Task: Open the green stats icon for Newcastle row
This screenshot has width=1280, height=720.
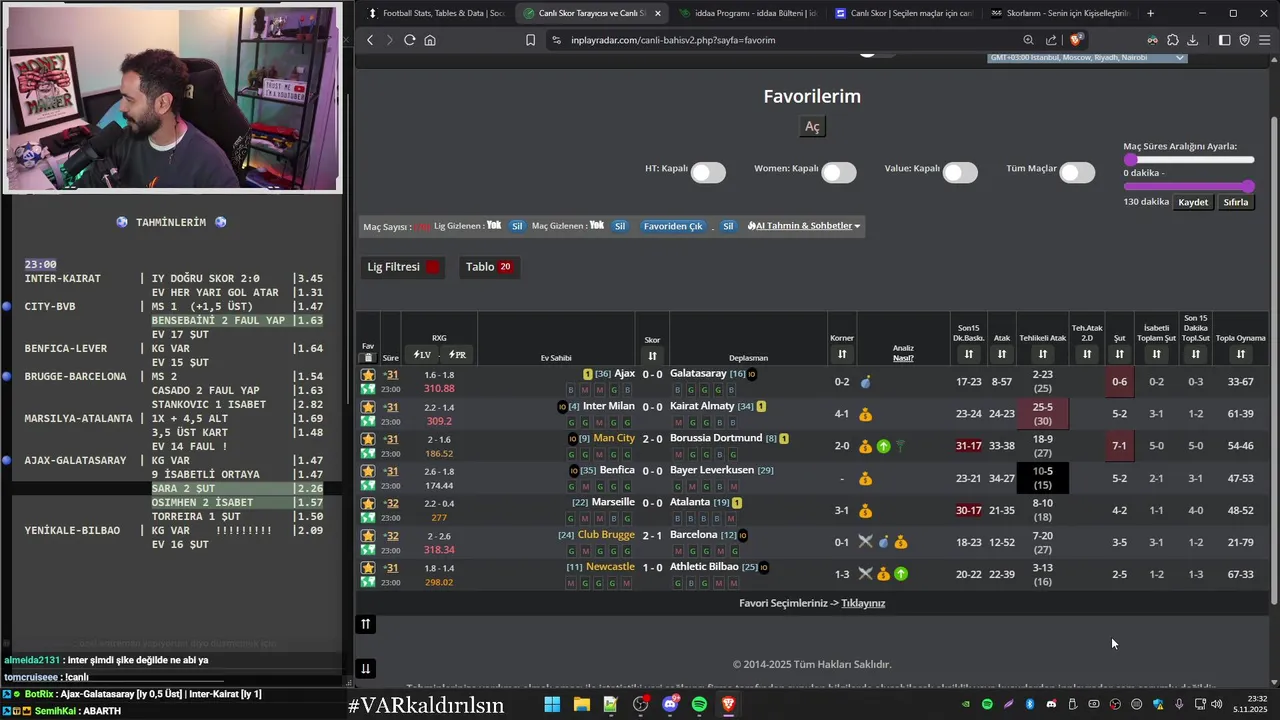Action: (368, 582)
